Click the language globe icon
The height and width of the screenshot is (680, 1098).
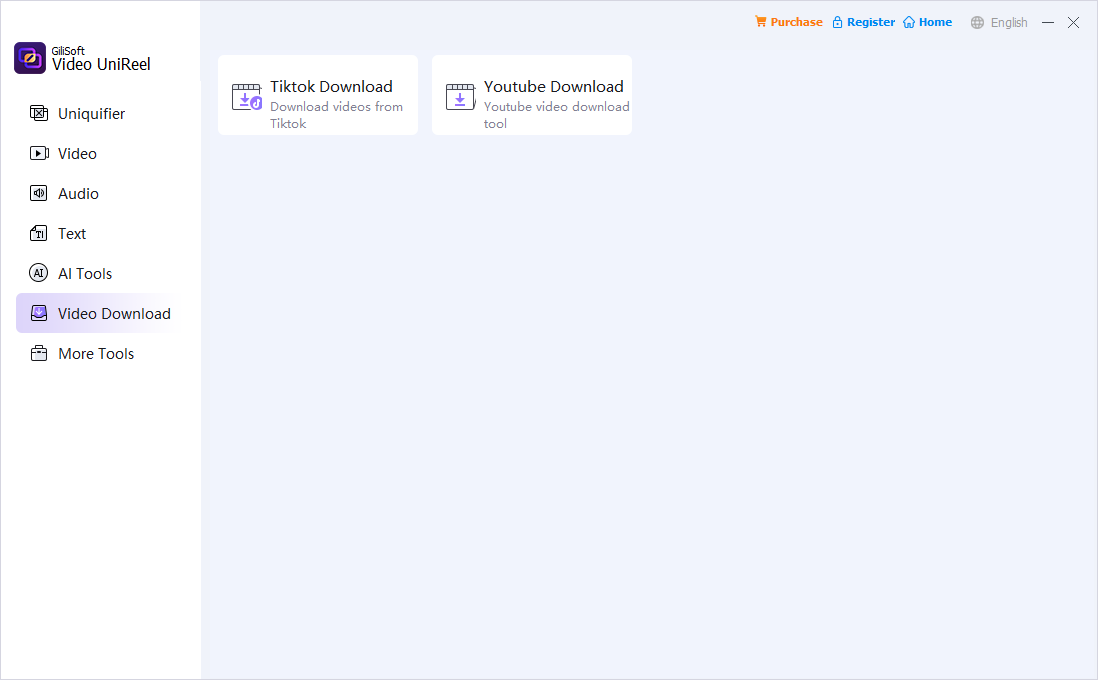coord(977,22)
